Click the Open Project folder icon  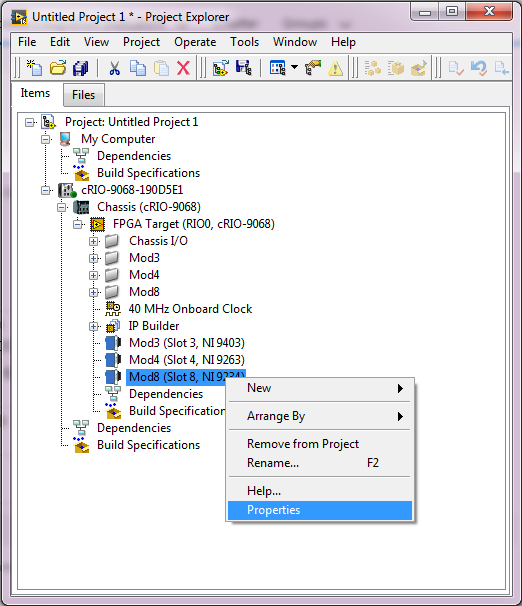58,68
